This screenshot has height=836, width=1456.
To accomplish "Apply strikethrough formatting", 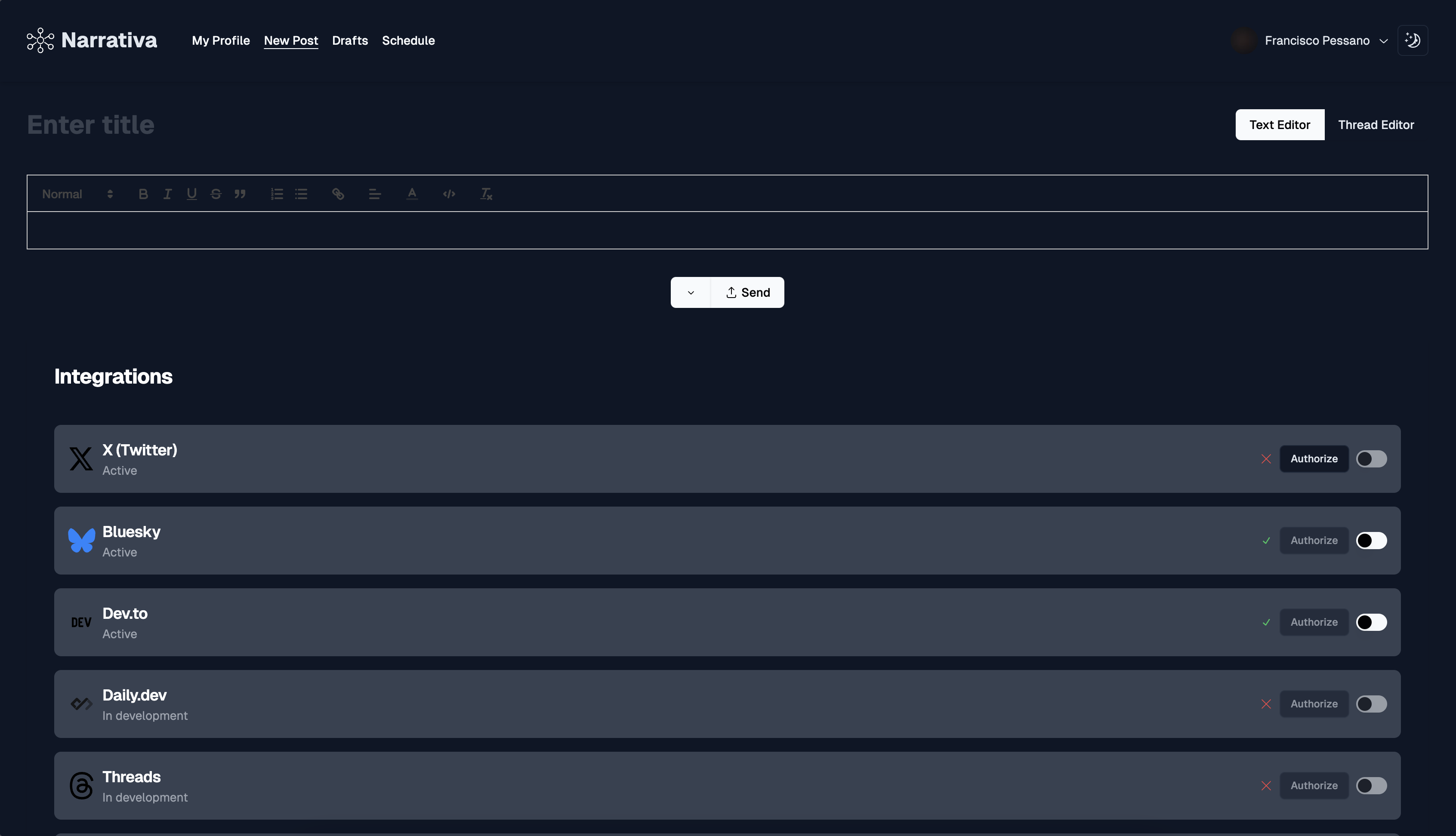I will pyautogui.click(x=216, y=194).
